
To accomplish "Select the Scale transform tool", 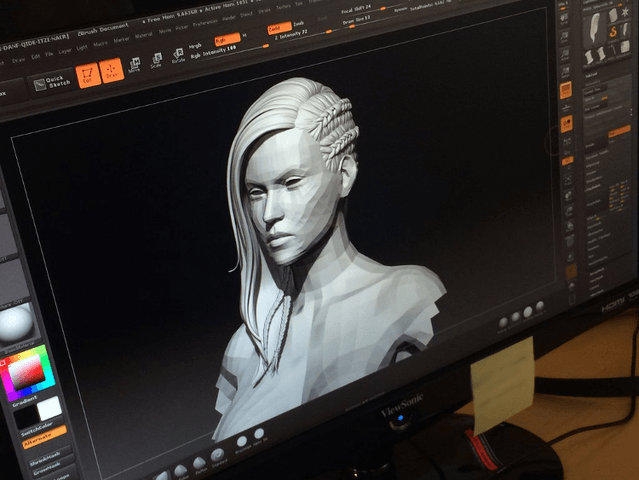I will click(156, 61).
